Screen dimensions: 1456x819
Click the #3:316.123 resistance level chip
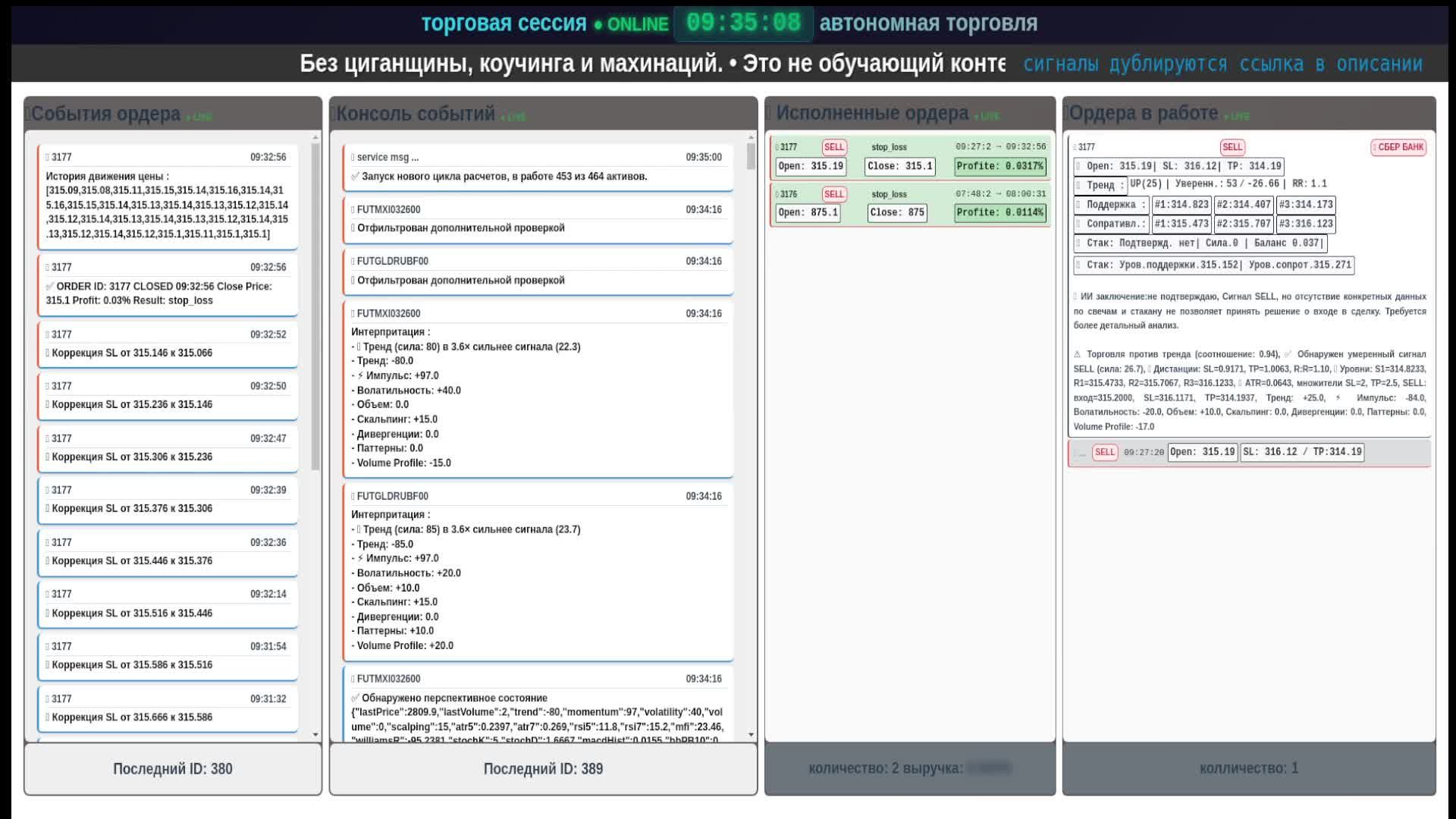1305,224
